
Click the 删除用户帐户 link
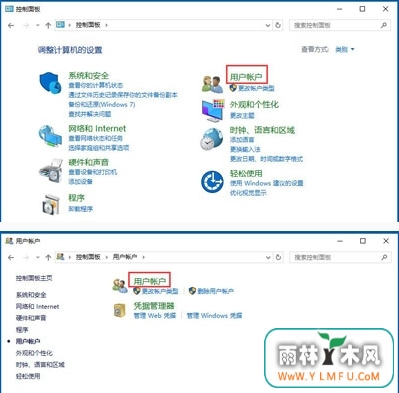[215, 291]
